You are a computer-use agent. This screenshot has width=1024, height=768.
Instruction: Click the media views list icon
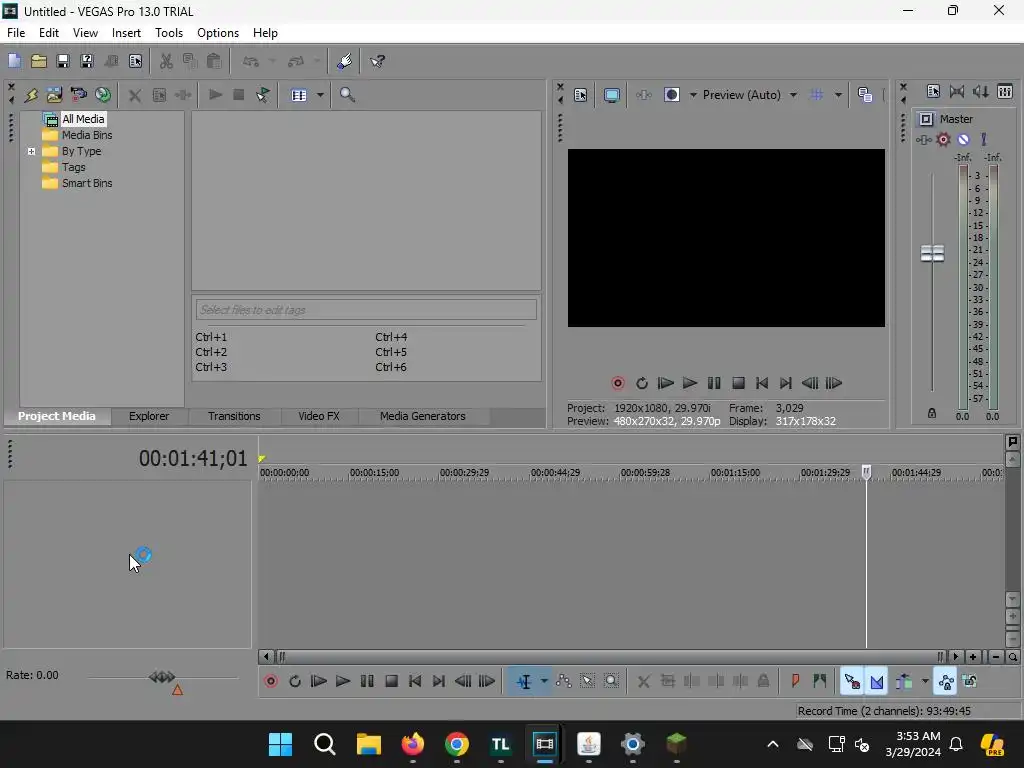299,95
